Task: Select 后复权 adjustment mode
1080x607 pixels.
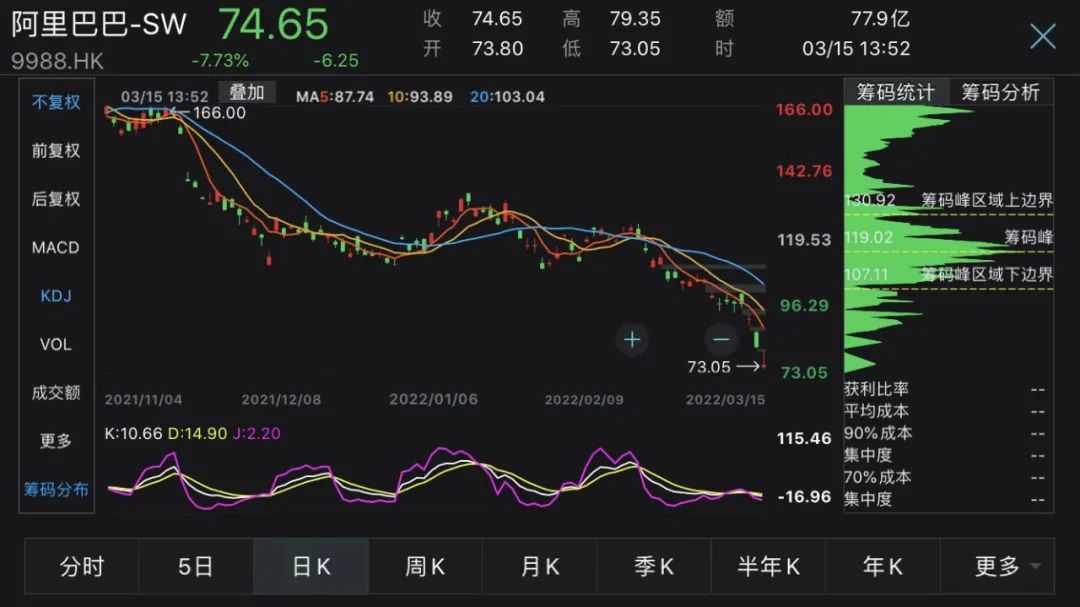Action: click(x=56, y=199)
